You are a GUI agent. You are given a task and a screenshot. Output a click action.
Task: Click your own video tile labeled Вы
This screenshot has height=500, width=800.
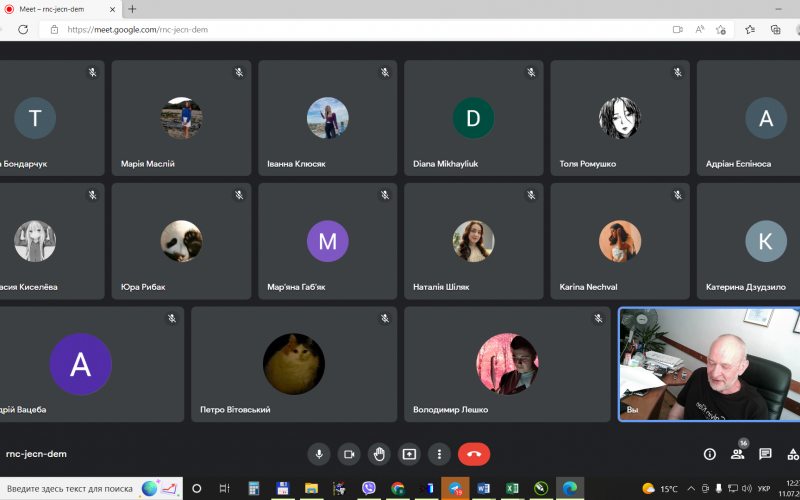tap(709, 364)
